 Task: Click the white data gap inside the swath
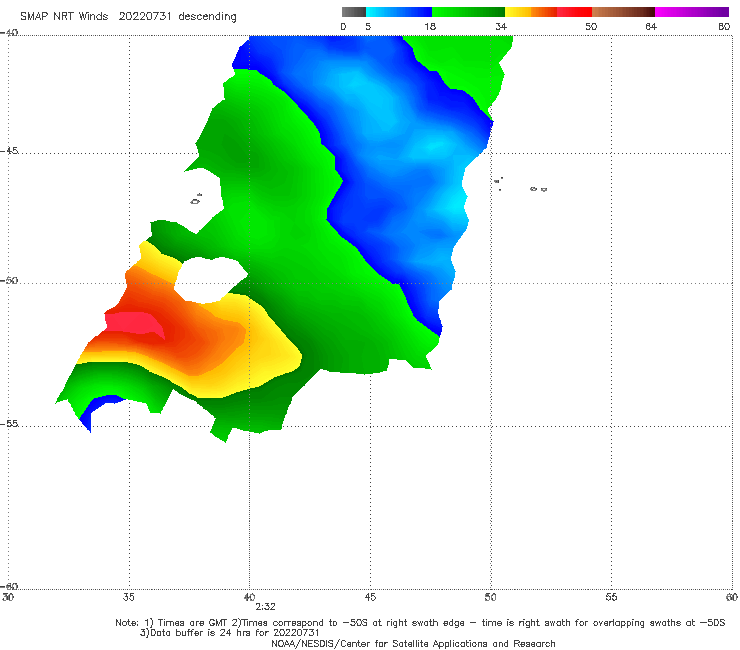(x=210, y=280)
